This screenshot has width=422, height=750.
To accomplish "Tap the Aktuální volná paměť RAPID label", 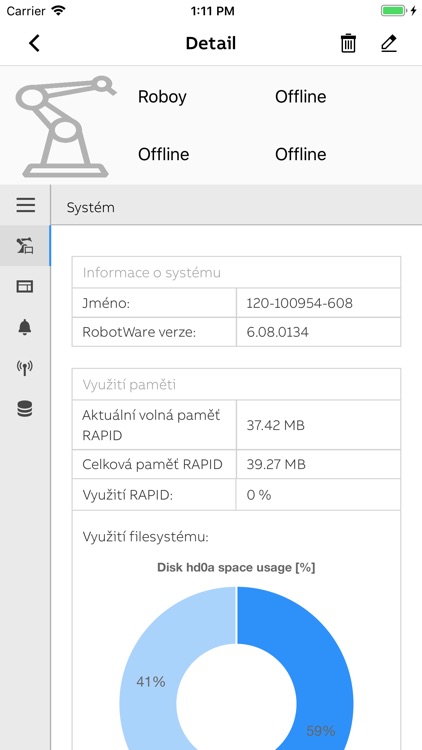I will tap(151, 425).
